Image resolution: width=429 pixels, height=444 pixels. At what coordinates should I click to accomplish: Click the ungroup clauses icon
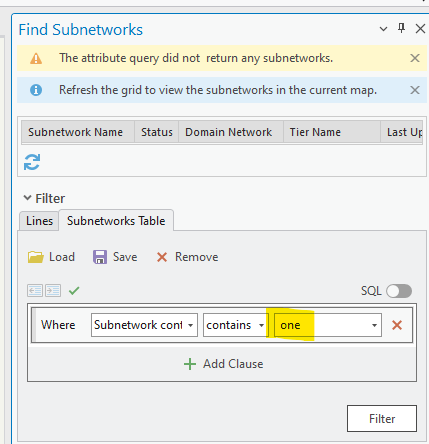pos(35,291)
